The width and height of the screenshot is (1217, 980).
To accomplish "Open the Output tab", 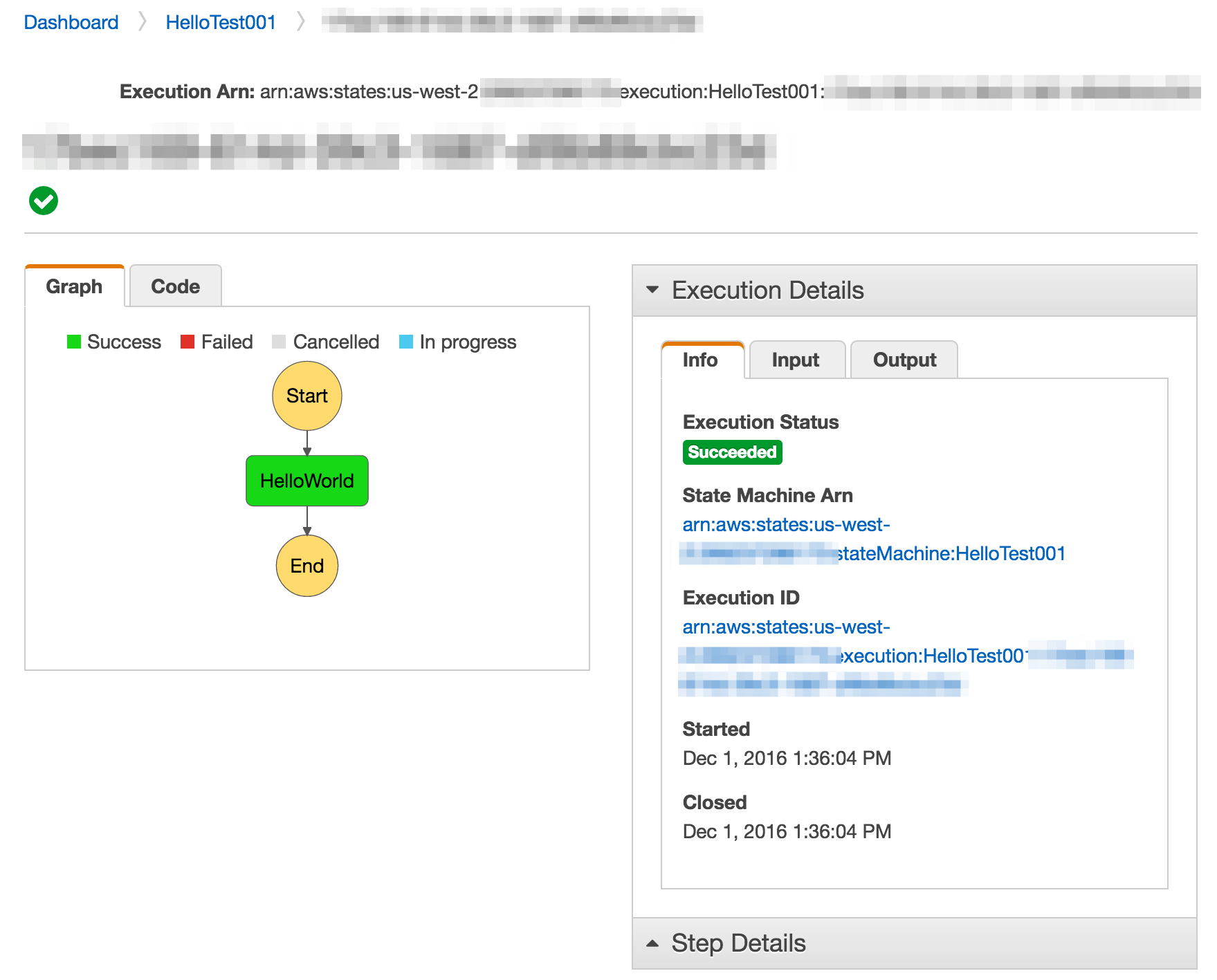I will [x=904, y=360].
